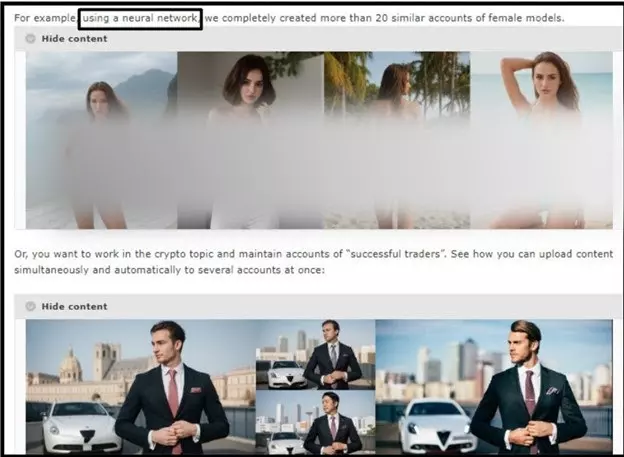
Task: Open the left suited man with cathedral image
Action: coord(140,385)
